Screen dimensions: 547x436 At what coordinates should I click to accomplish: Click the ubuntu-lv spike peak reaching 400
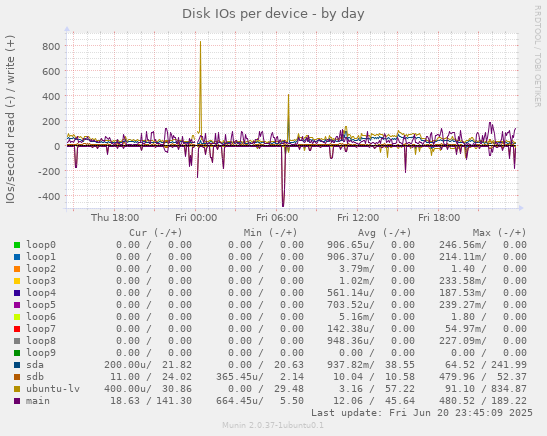[289, 95]
